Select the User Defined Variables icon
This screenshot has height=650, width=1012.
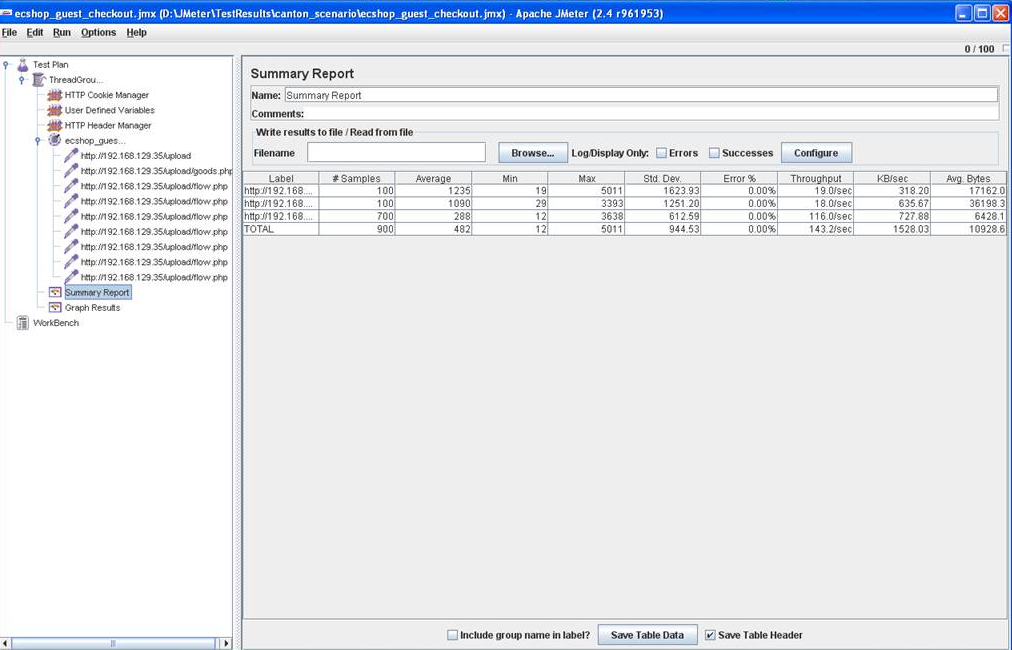coord(55,110)
